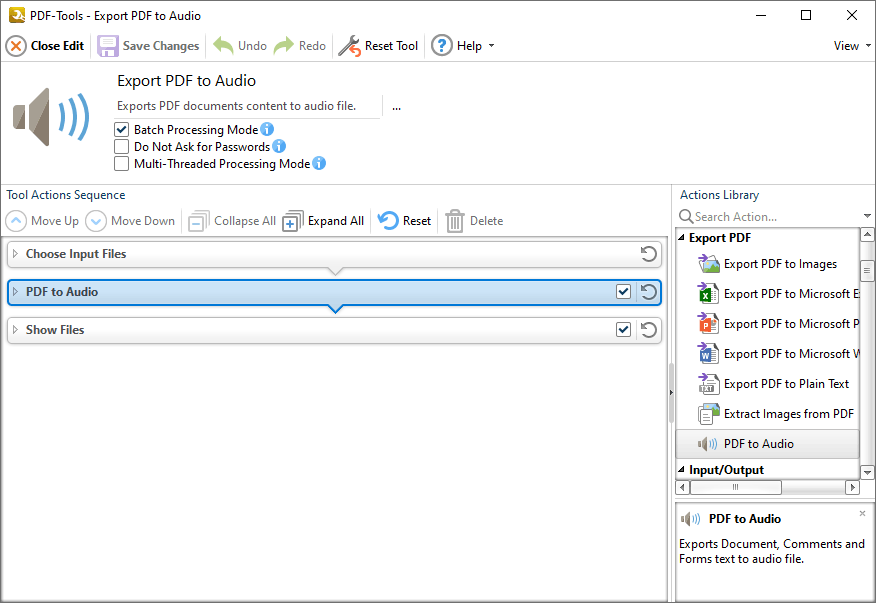Reset the Choose Input Files action
Image resolution: width=876 pixels, height=603 pixels.
649,254
